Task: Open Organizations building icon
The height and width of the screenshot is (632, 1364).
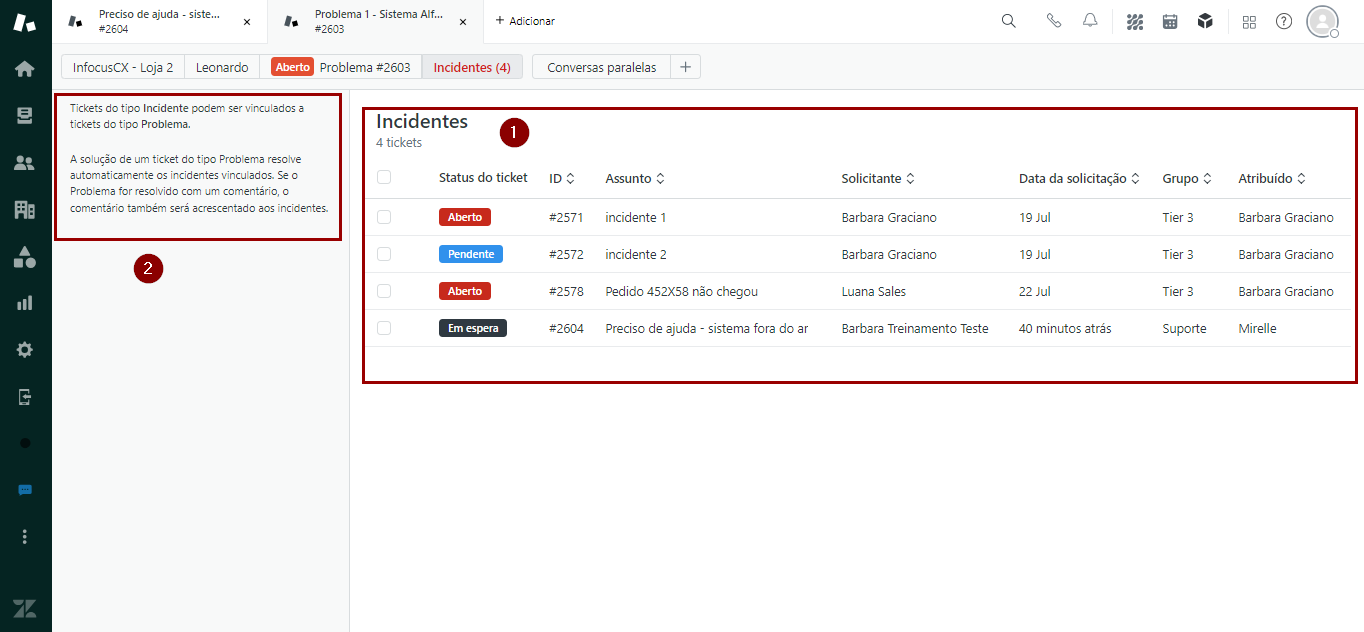Action: click(24, 210)
